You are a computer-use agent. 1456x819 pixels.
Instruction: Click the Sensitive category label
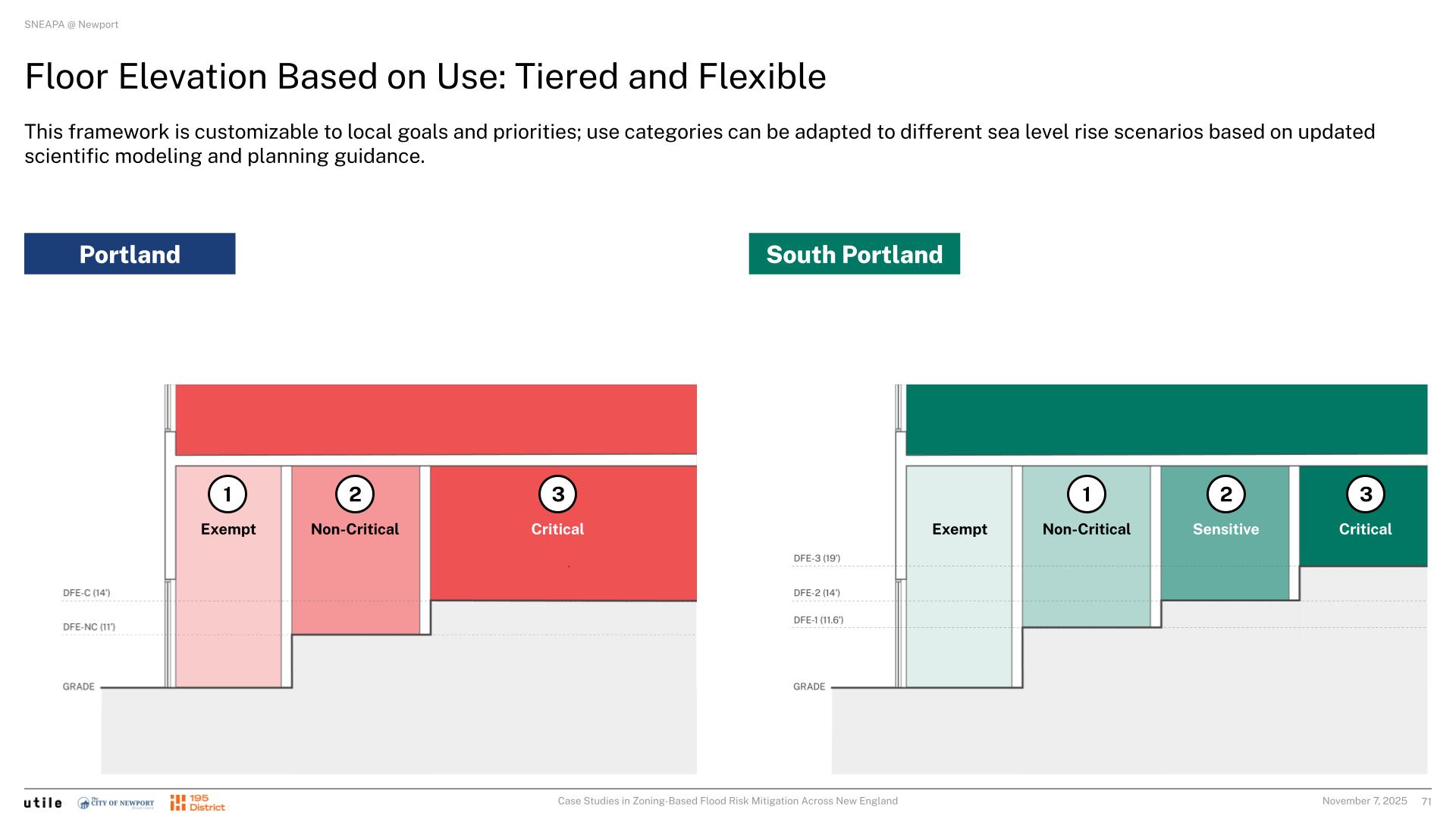(1225, 529)
